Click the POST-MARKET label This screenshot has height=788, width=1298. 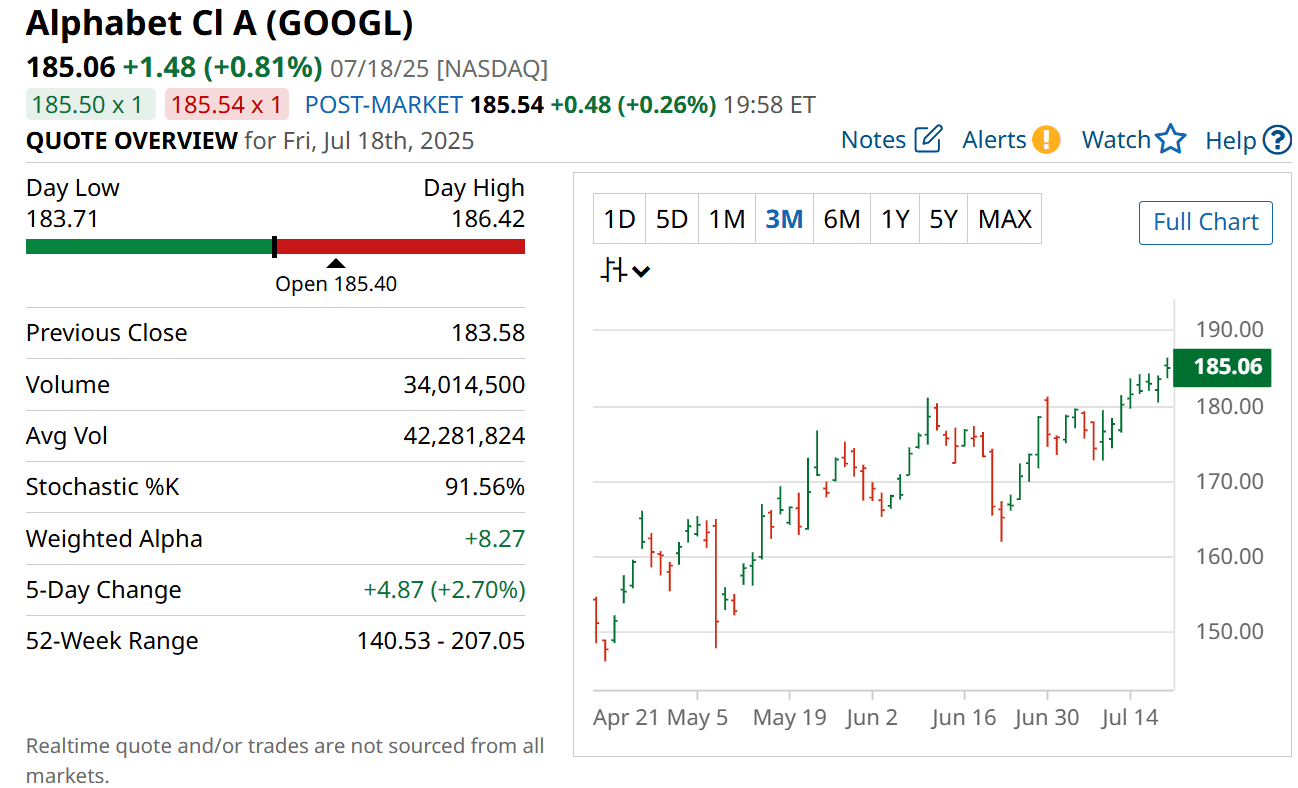(x=384, y=104)
